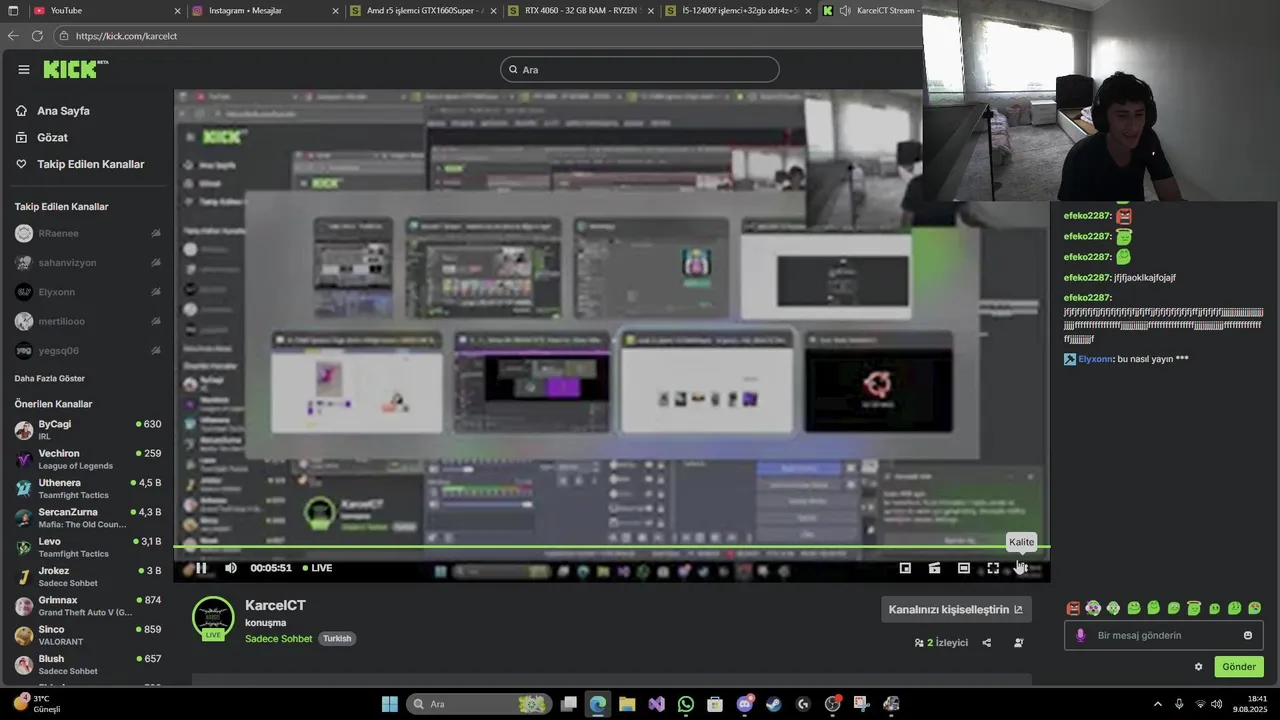Viewport: 1280px width, 720px height.
Task: Open the followed channel Elyxonn
Action: [88, 292]
